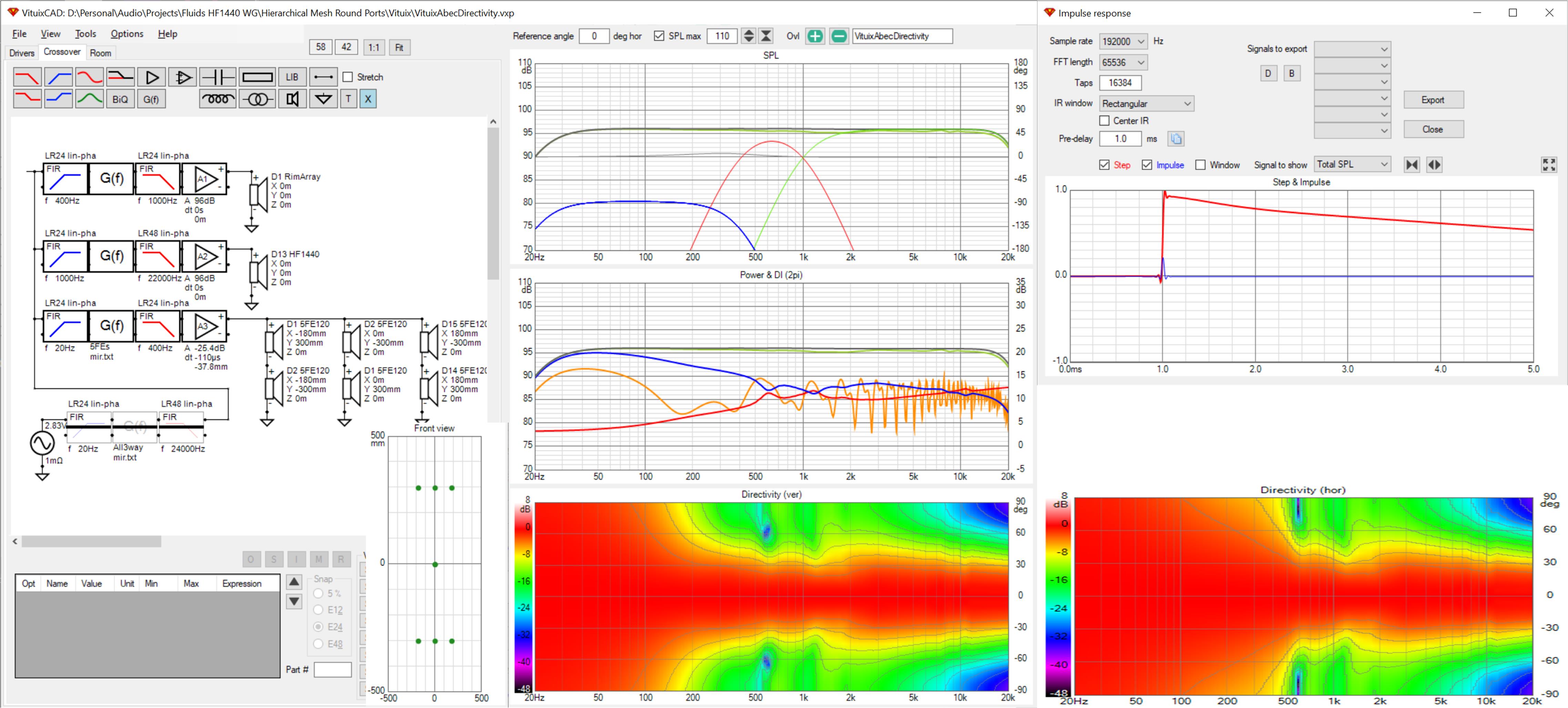Click the 1:1 zoom button
The height and width of the screenshot is (708, 1568).
374,48
